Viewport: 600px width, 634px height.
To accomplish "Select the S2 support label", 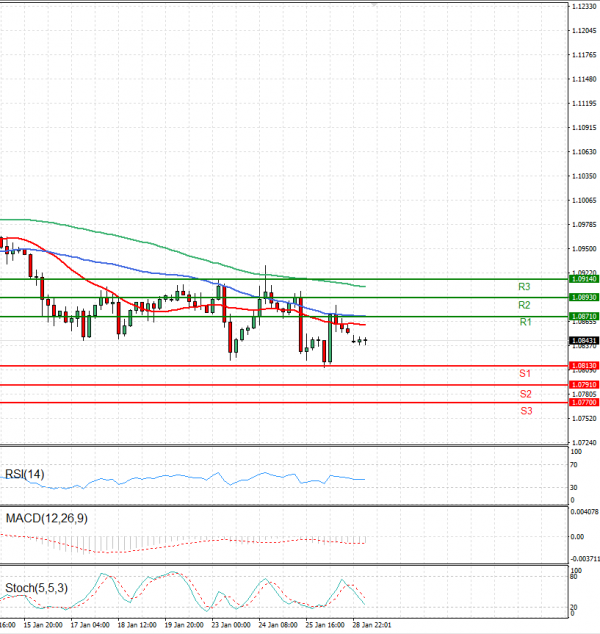I will [x=525, y=394].
